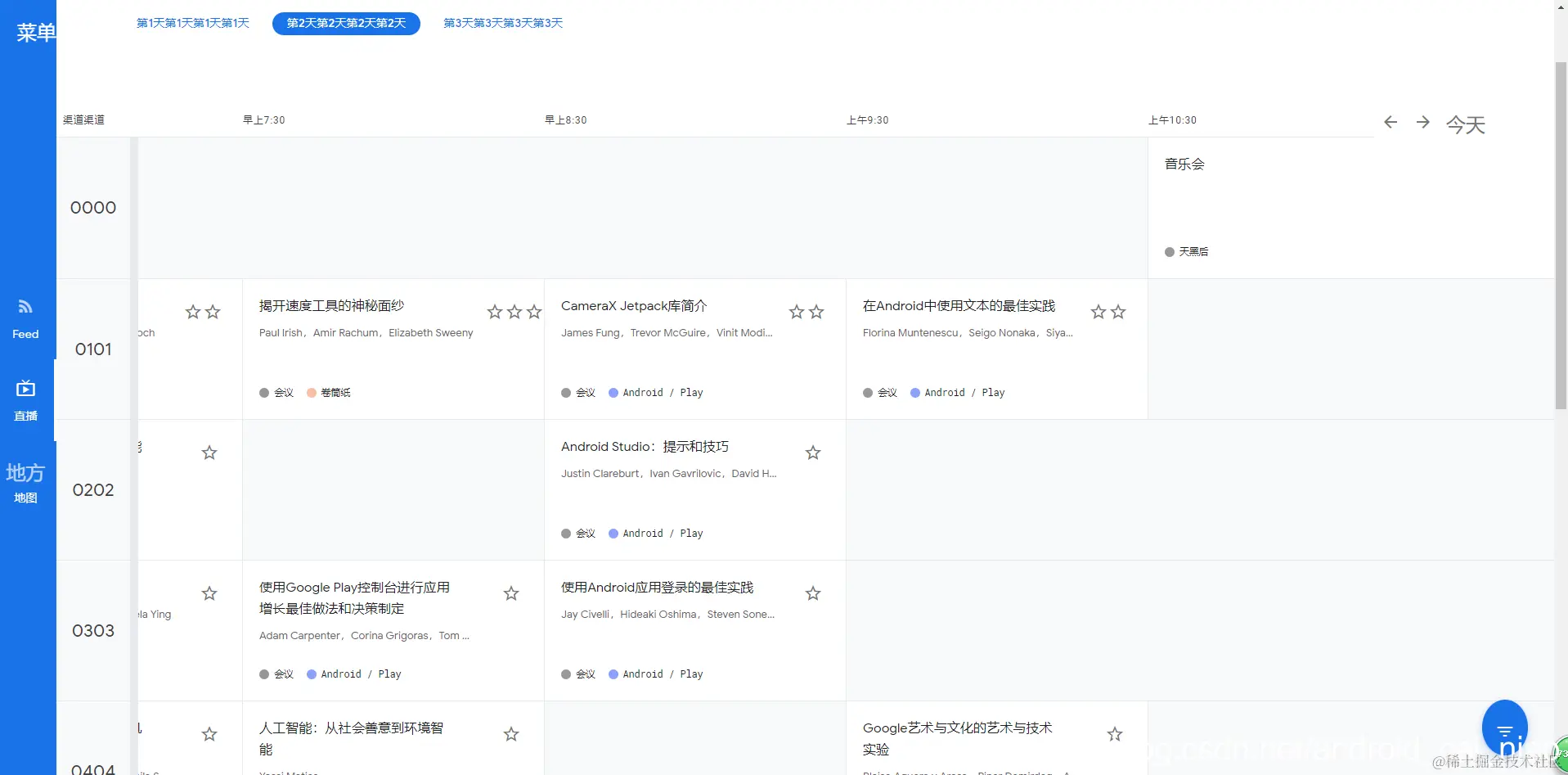
Task: Navigate earlier using the left arrow
Action: pos(1390,122)
